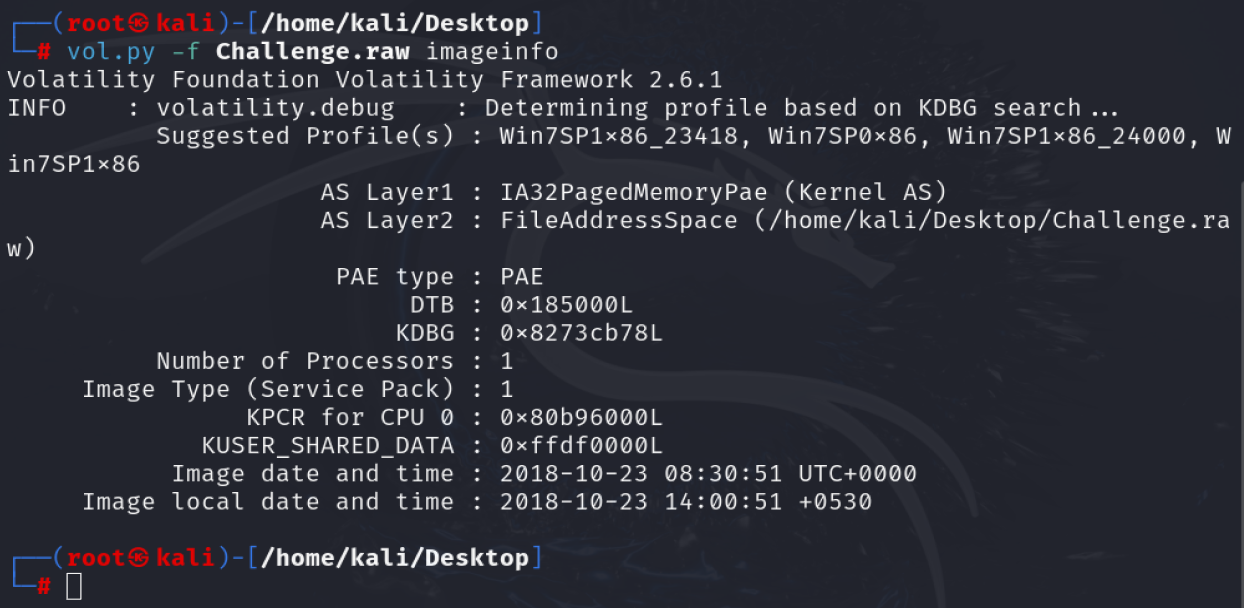Click the Volatility Framework 2.6.1 version line

click(365, 79)
